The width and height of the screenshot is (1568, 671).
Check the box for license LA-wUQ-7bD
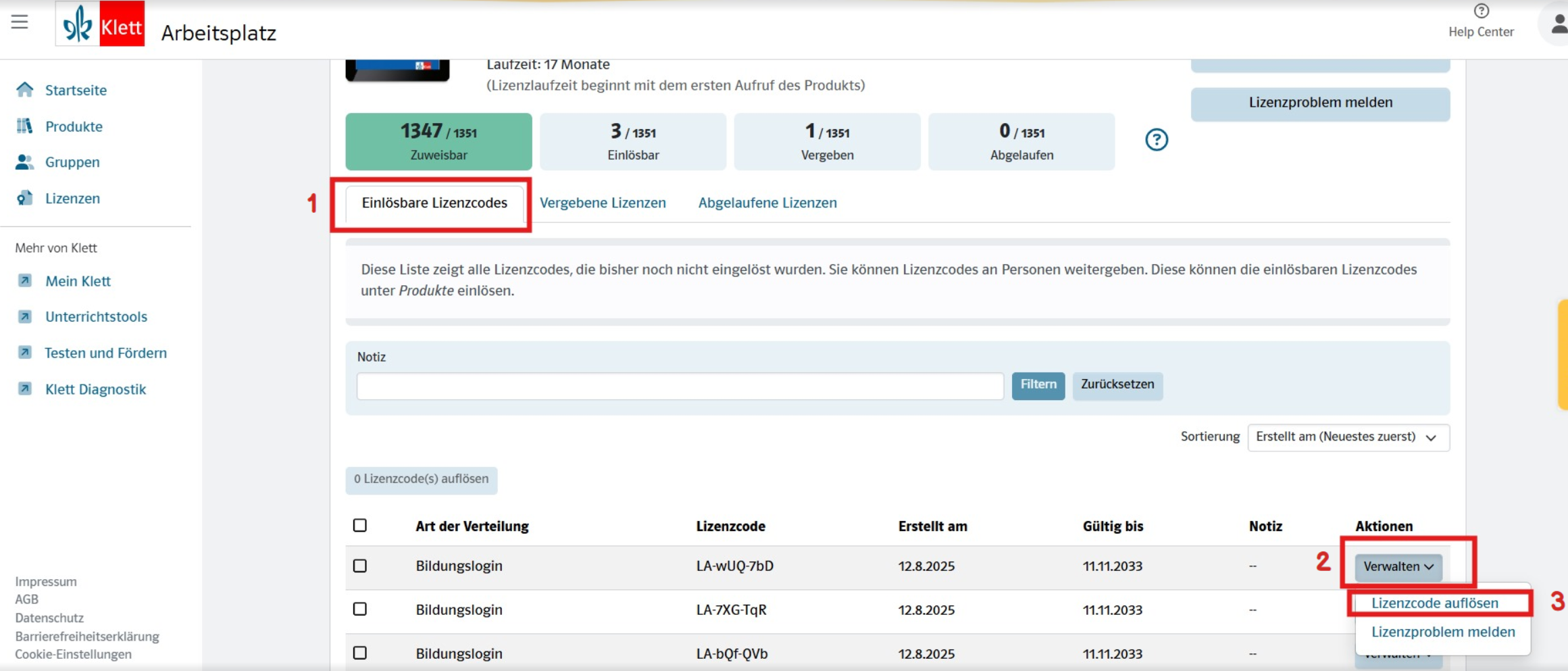tap(360, 566)
